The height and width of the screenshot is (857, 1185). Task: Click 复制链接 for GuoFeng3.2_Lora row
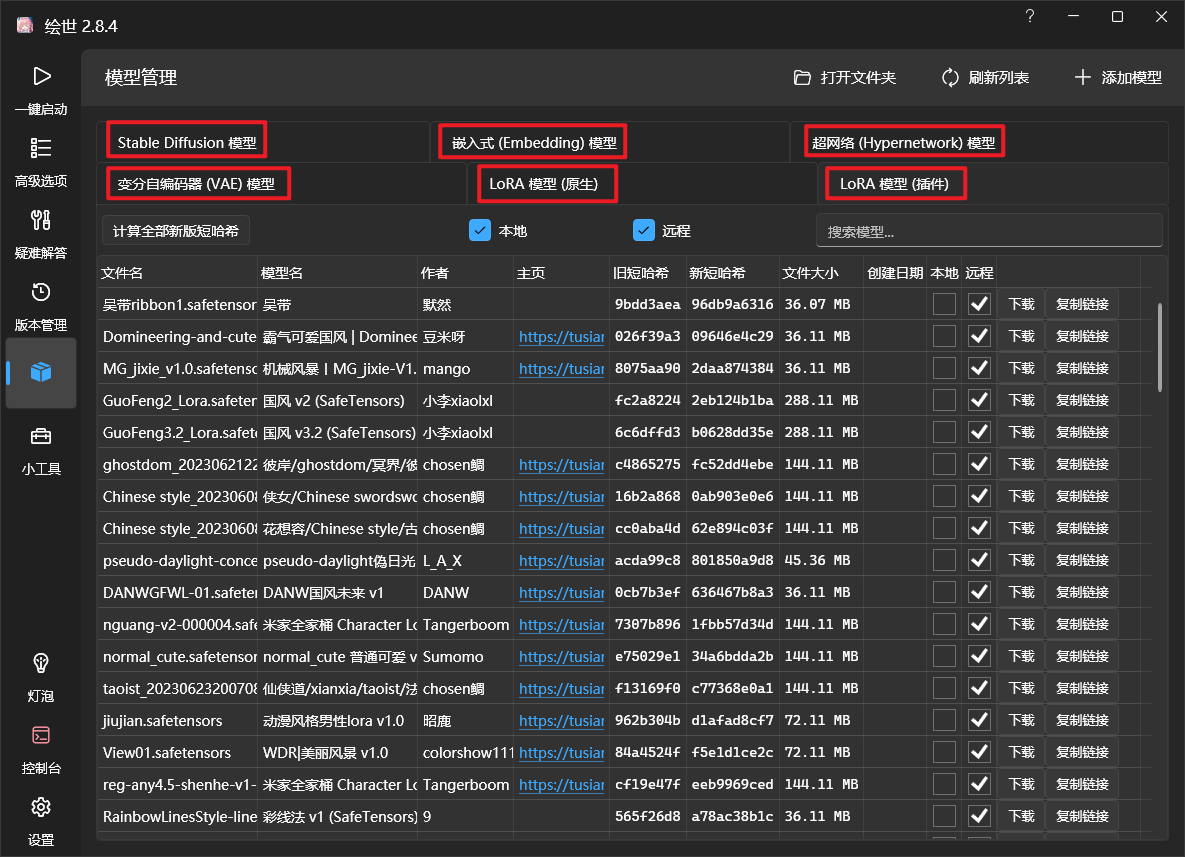coord(1082,432)
